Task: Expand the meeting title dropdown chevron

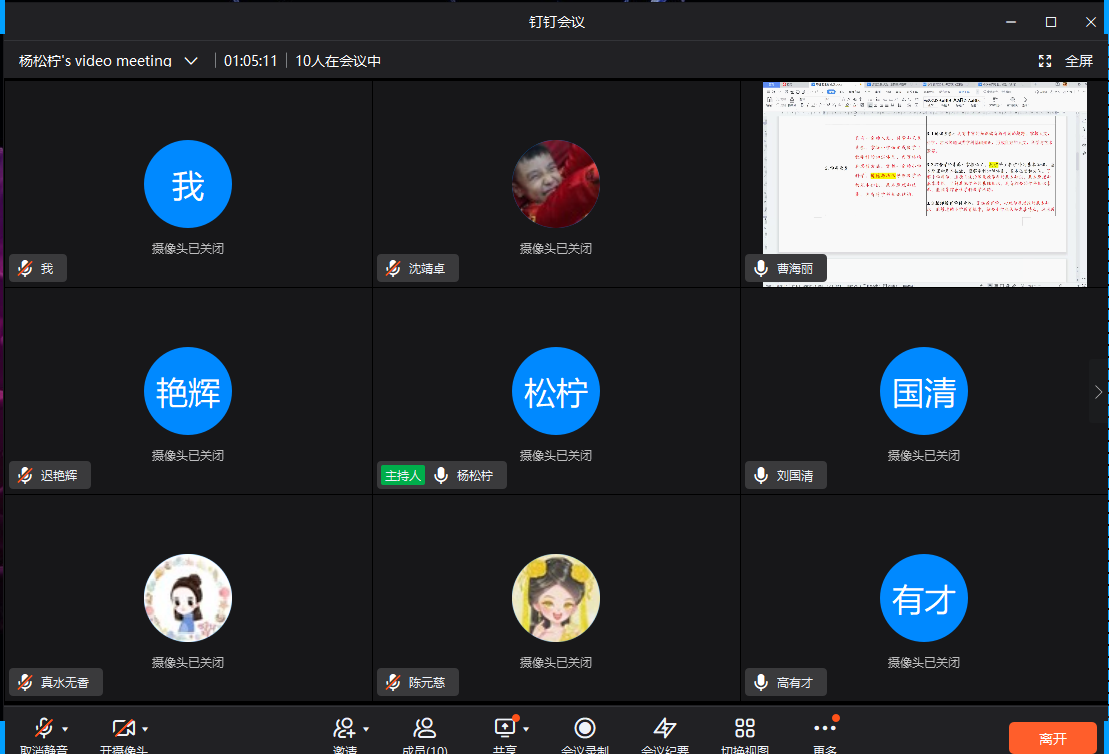Action: tap(191, 61)
